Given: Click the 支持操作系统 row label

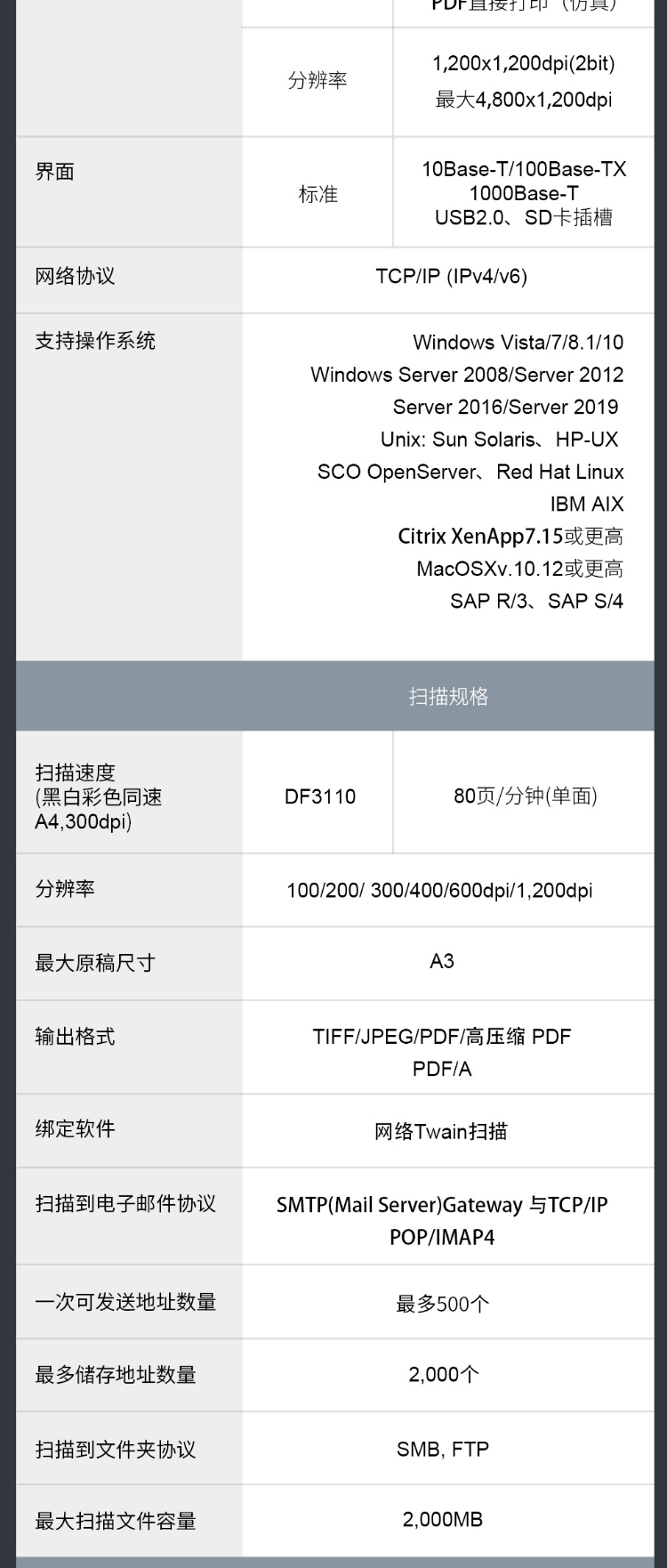Looking at the screenshot, I should [95, 341].
